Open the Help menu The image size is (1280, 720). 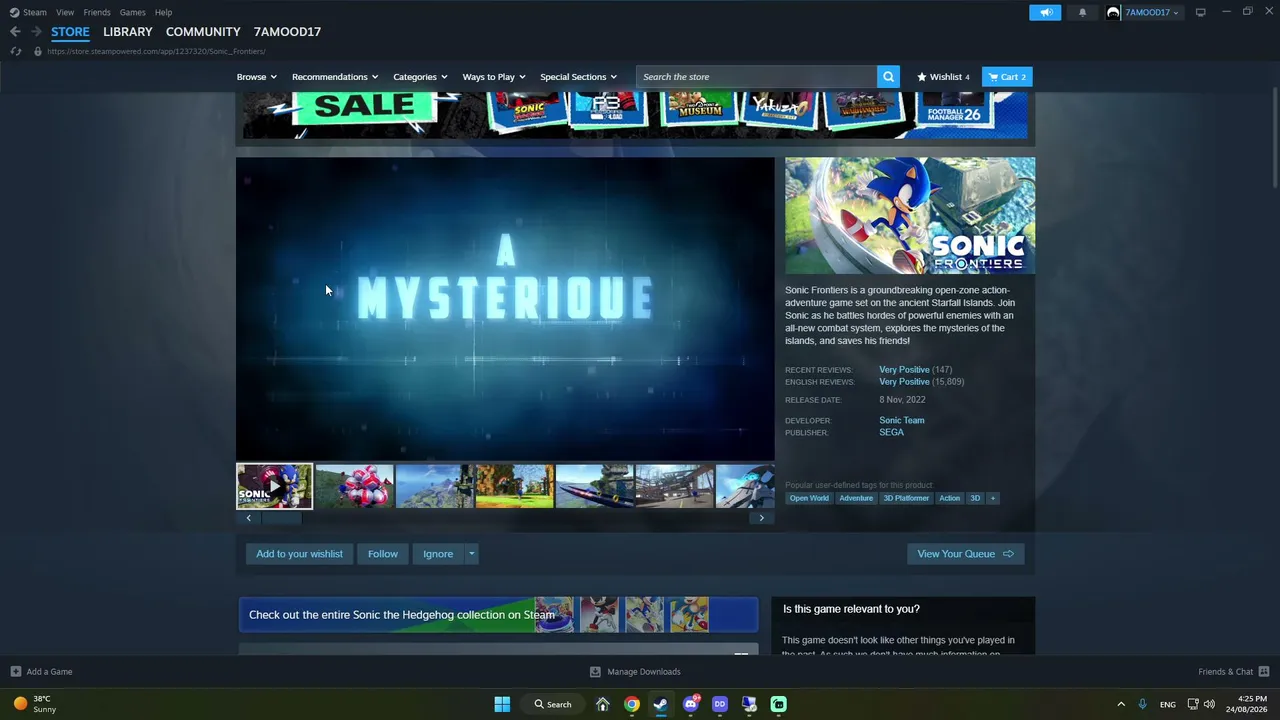(x=164, y=12)
